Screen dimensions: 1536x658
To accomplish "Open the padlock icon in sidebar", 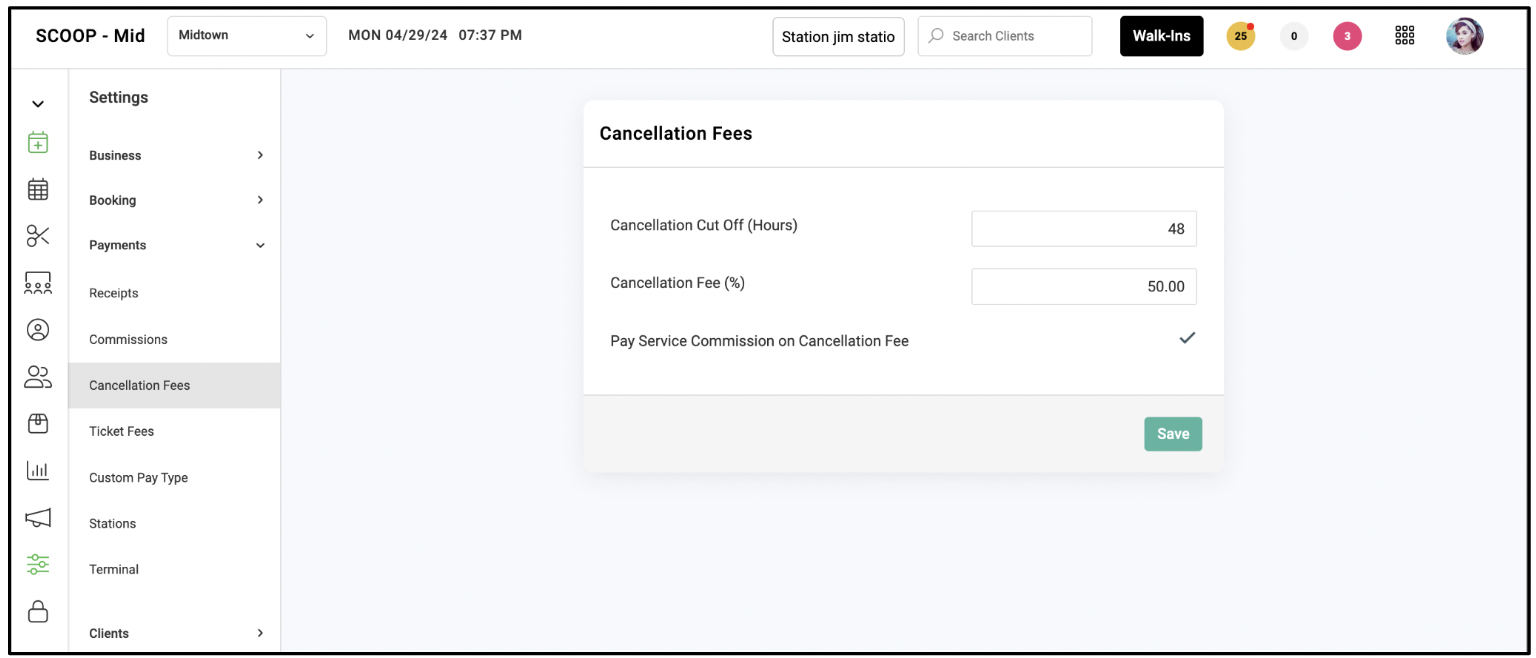I will 38,610.
